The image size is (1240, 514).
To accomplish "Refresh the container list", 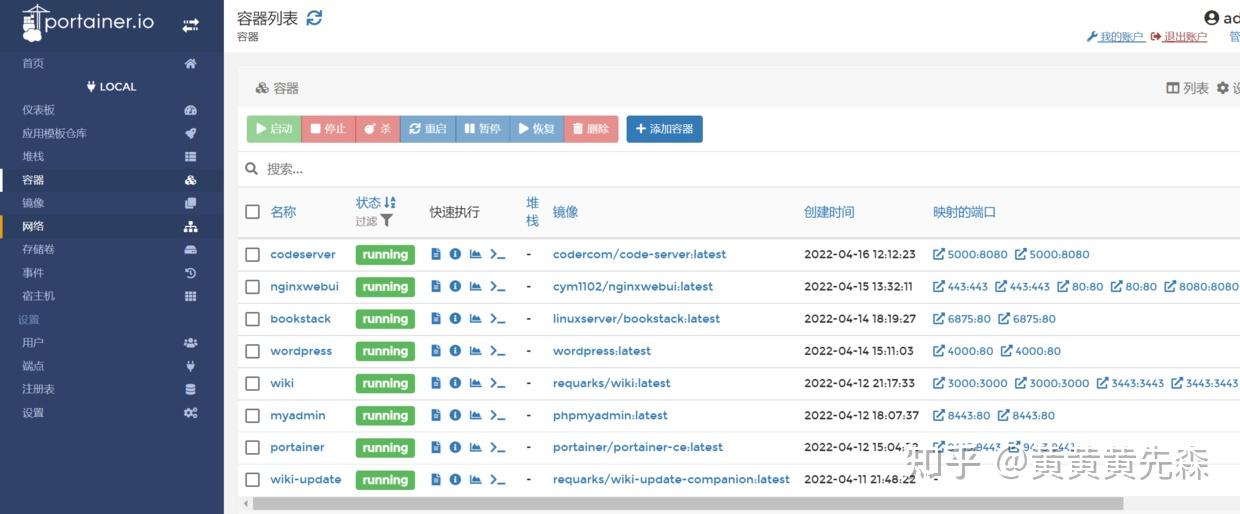I will (314, 18).
